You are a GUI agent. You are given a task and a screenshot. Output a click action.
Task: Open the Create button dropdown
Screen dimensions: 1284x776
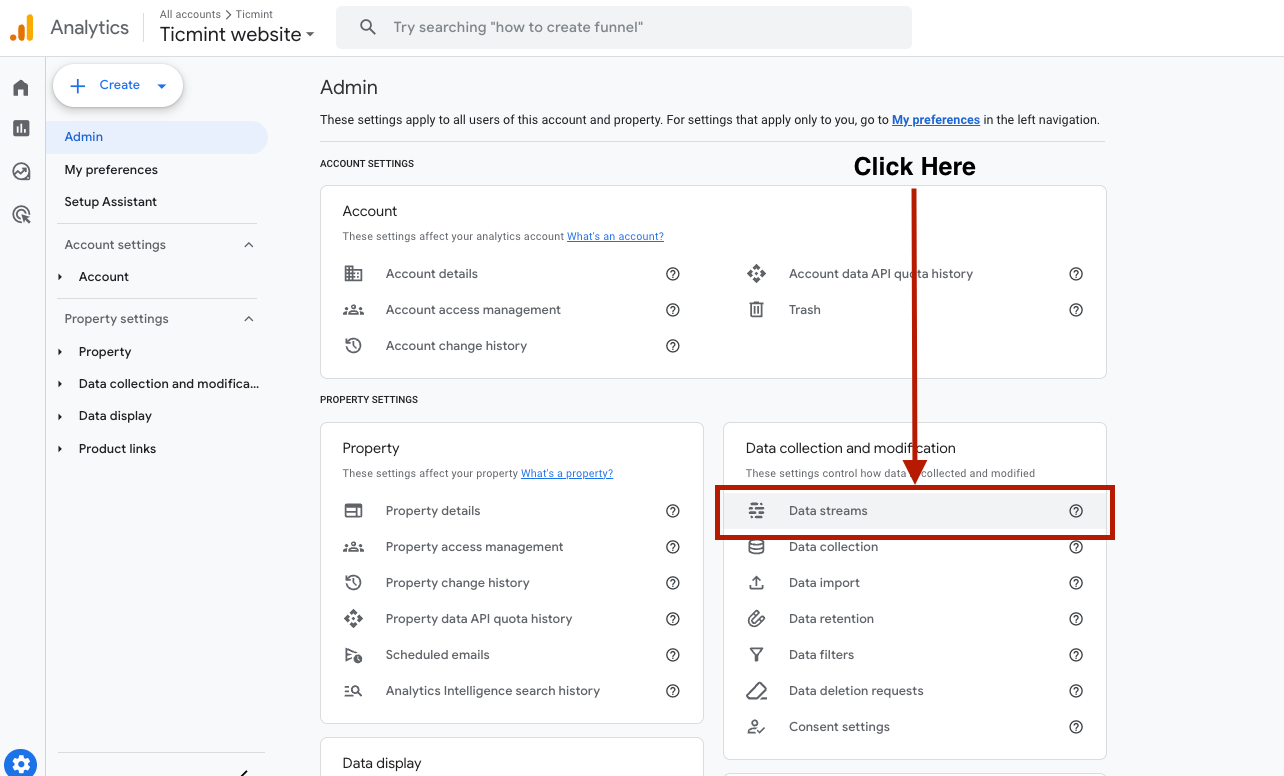coord(161,86)
